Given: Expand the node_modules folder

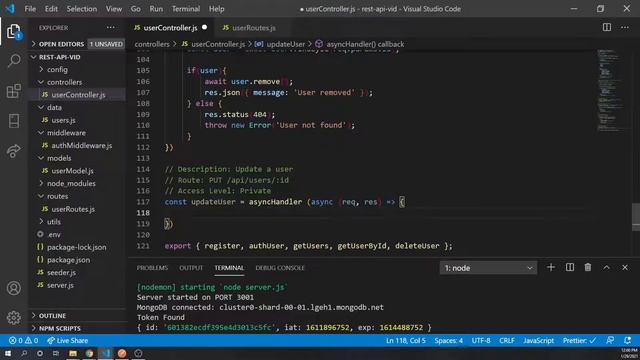Looking at the screenshot, I should point(77,183).
